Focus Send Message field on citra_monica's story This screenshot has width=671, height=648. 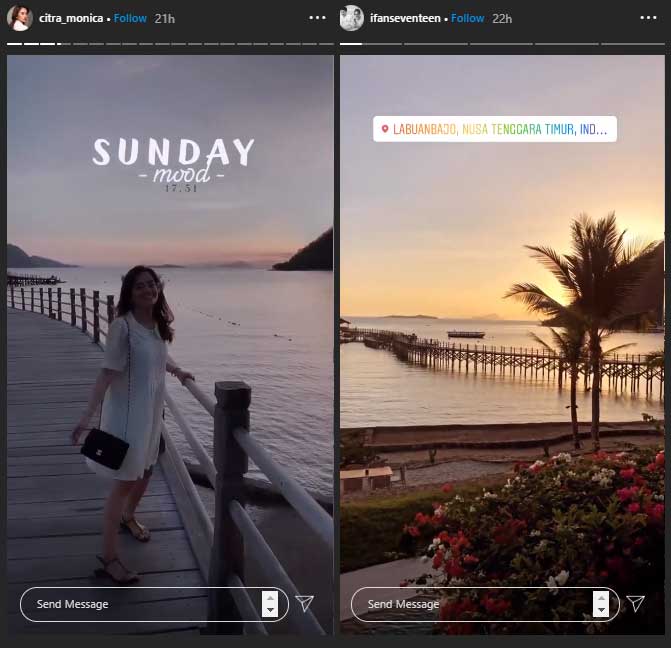point(140,604)
